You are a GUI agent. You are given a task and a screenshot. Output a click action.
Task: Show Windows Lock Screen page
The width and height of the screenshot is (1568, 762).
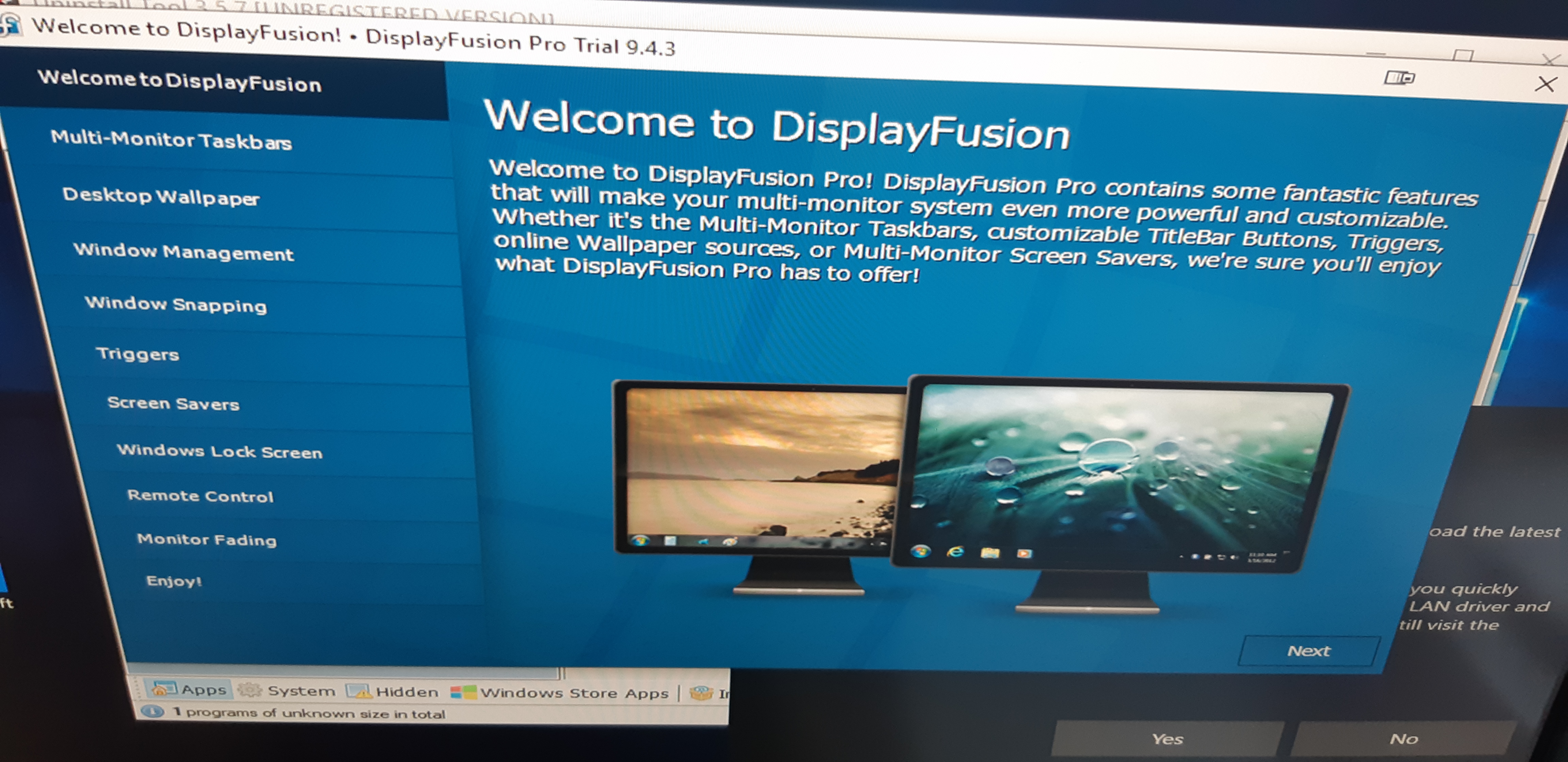(219, 451)
